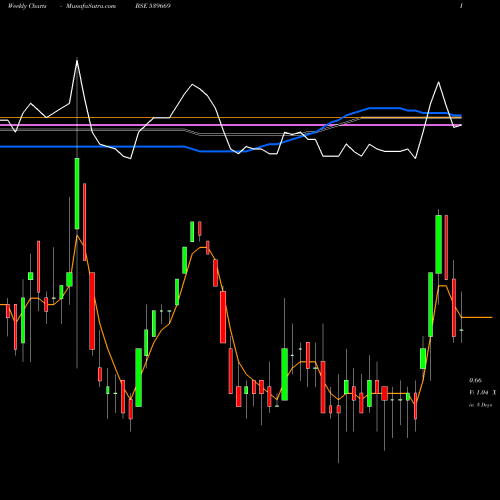Image resolution: width=500 pixels, height=500 pixels.
Task: Click the '0.66' price value
Action: pyautogui.click(x=475, y=380)
